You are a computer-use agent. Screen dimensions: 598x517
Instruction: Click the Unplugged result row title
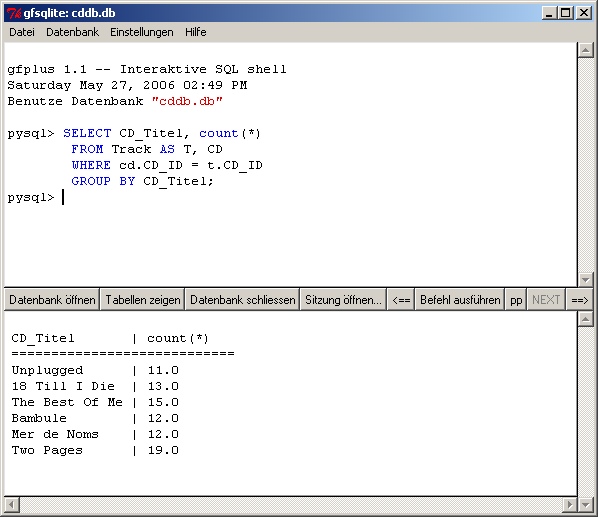(x=47, y=370)
